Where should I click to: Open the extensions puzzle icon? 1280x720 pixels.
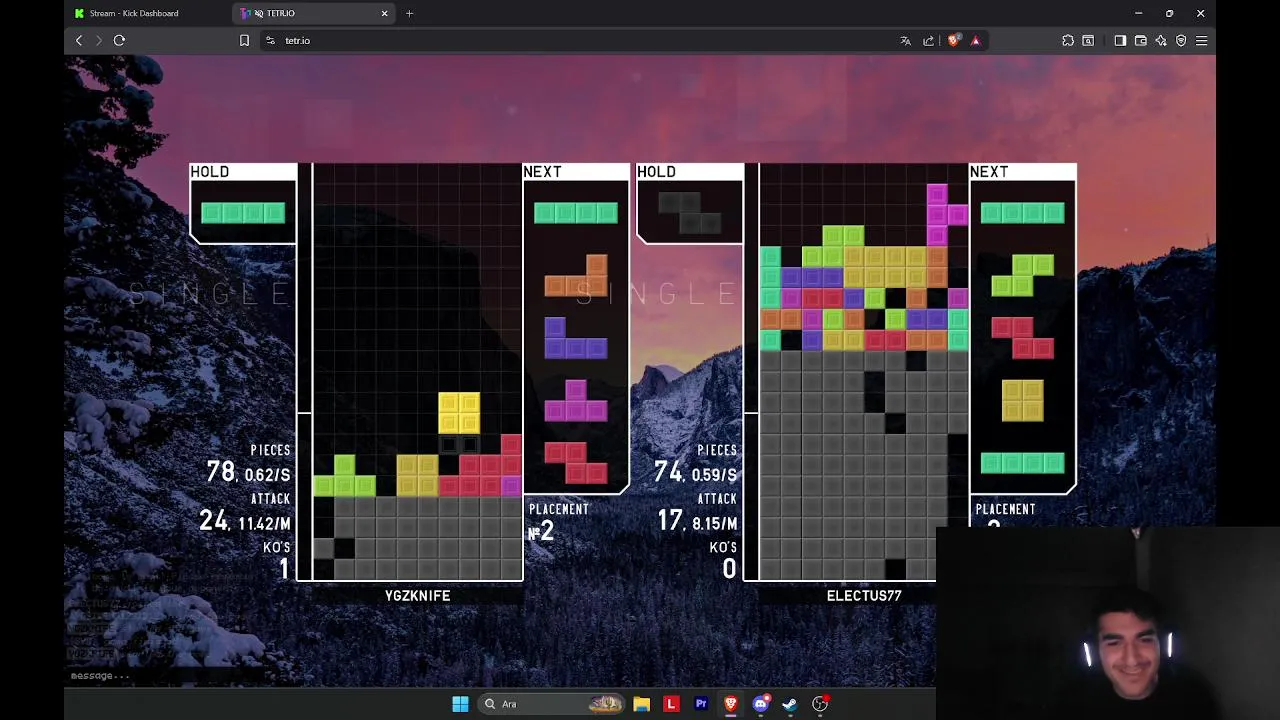click(x=1068, y=40)
